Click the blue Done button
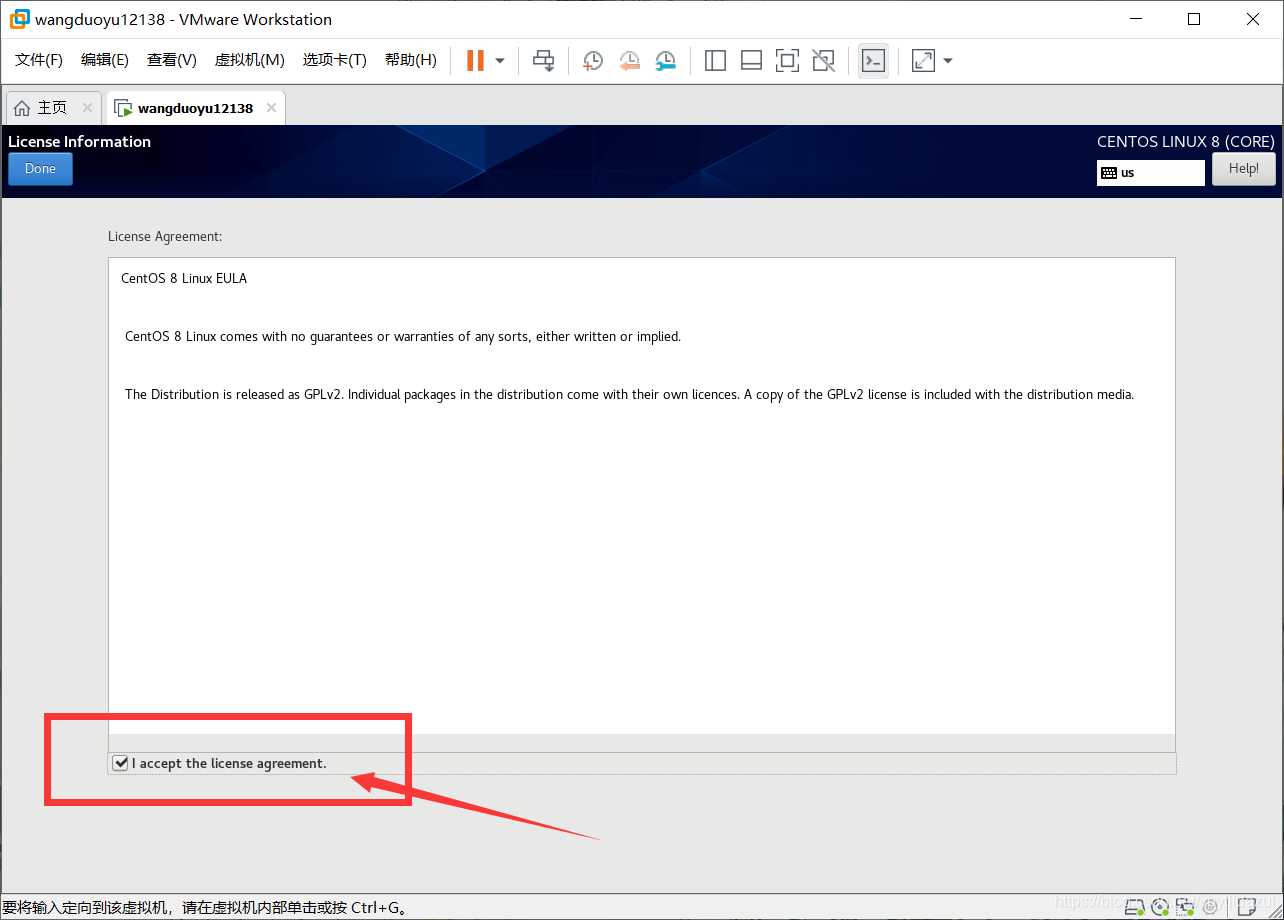This screenshot has height=920, width=1284. click(x=40, y=169)
